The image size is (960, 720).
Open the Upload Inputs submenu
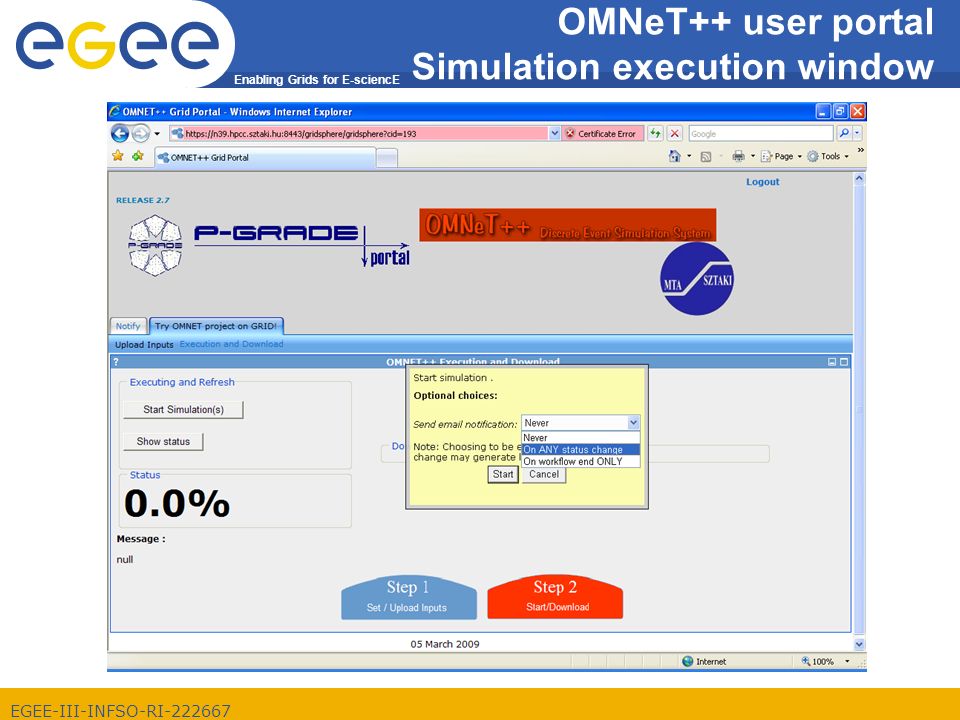click(144, 345)
